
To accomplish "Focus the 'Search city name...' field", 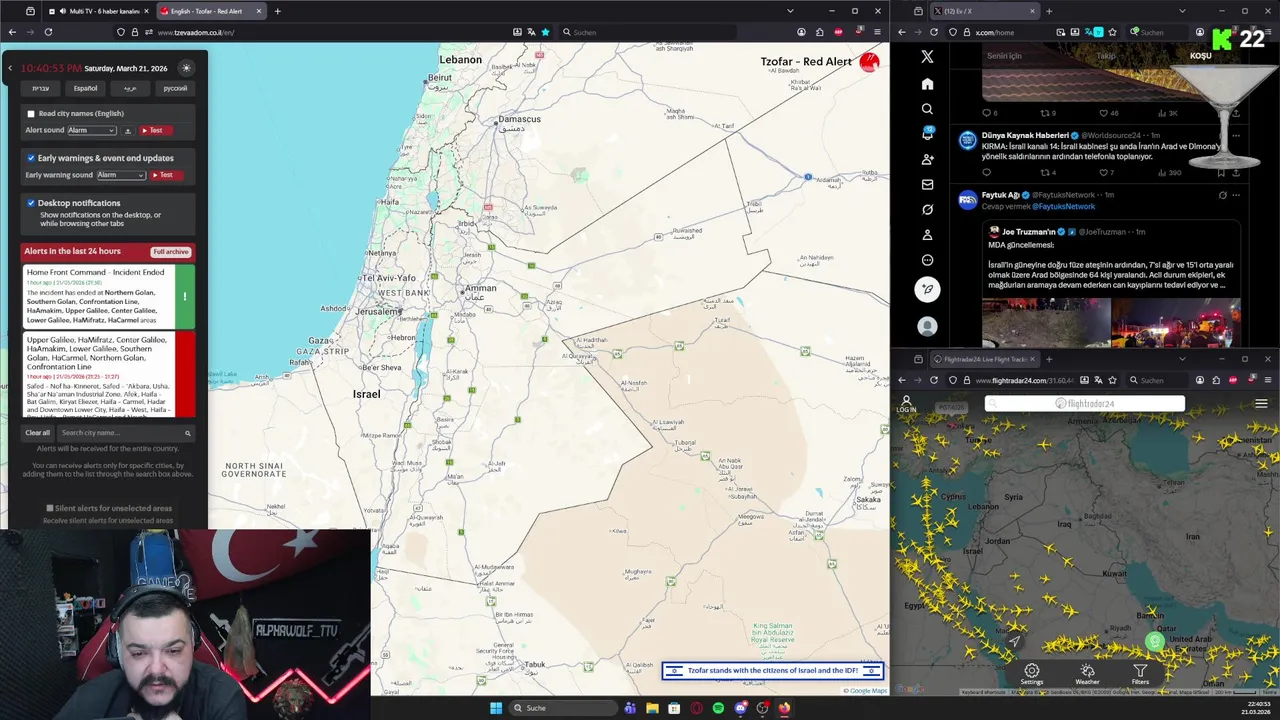I will (125, 433).
